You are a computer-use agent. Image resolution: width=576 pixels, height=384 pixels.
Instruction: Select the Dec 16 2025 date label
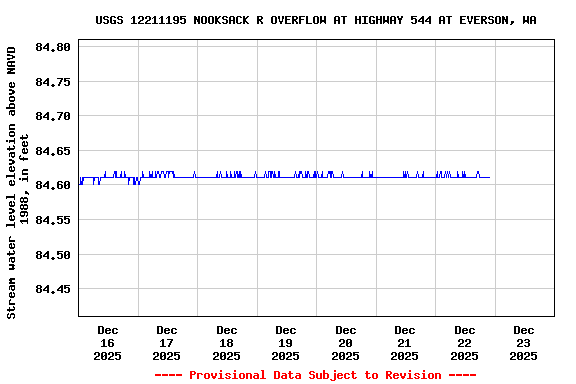click(x=107, y=343)
